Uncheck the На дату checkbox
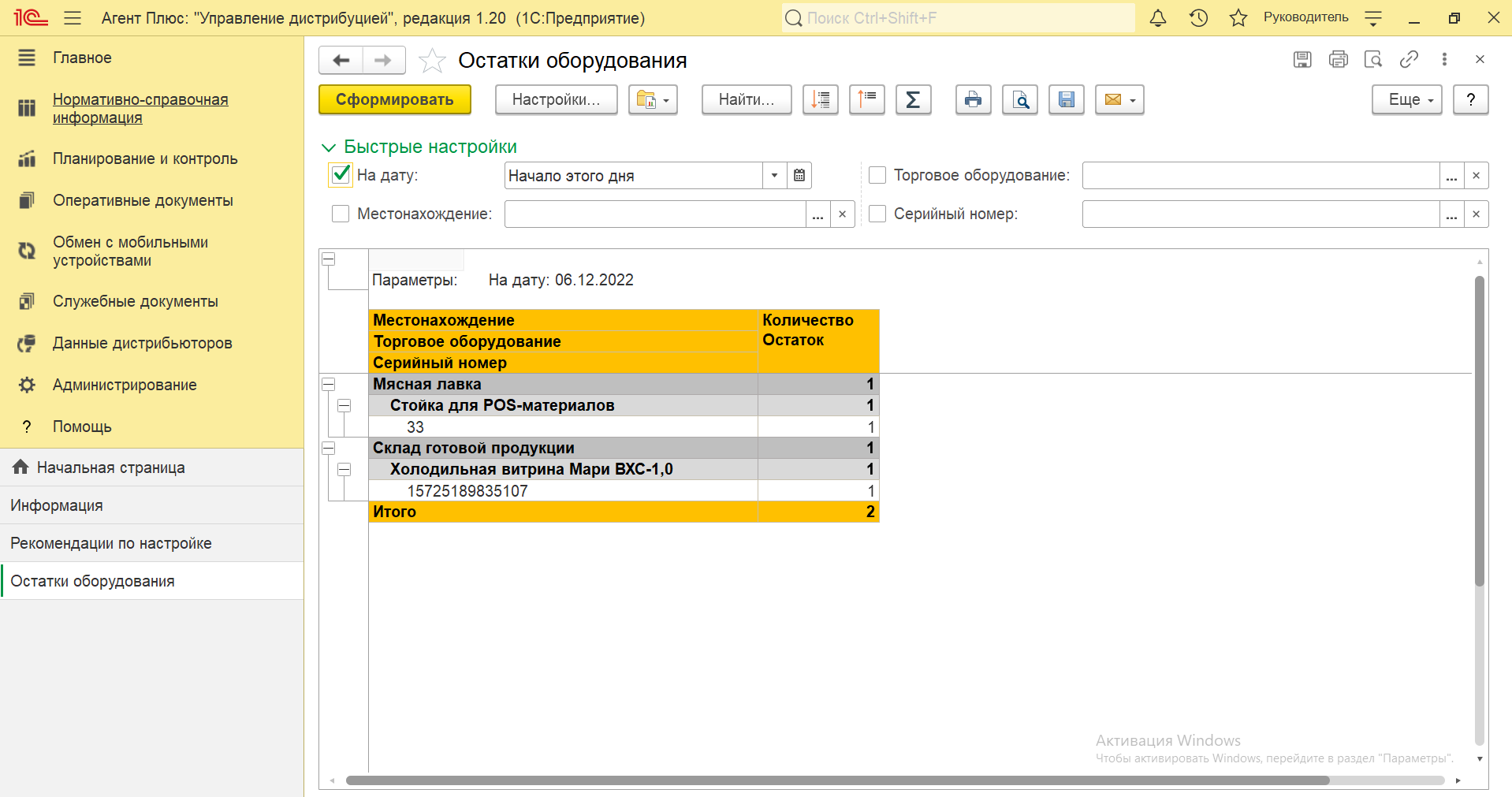Image resolution: width=1512 pixels, height=797 pixels. pos(340,175)
